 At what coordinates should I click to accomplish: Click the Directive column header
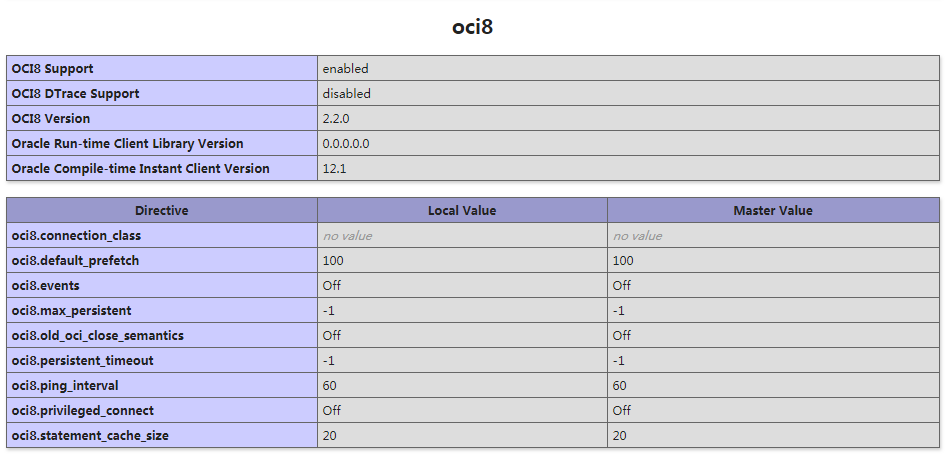162,211
